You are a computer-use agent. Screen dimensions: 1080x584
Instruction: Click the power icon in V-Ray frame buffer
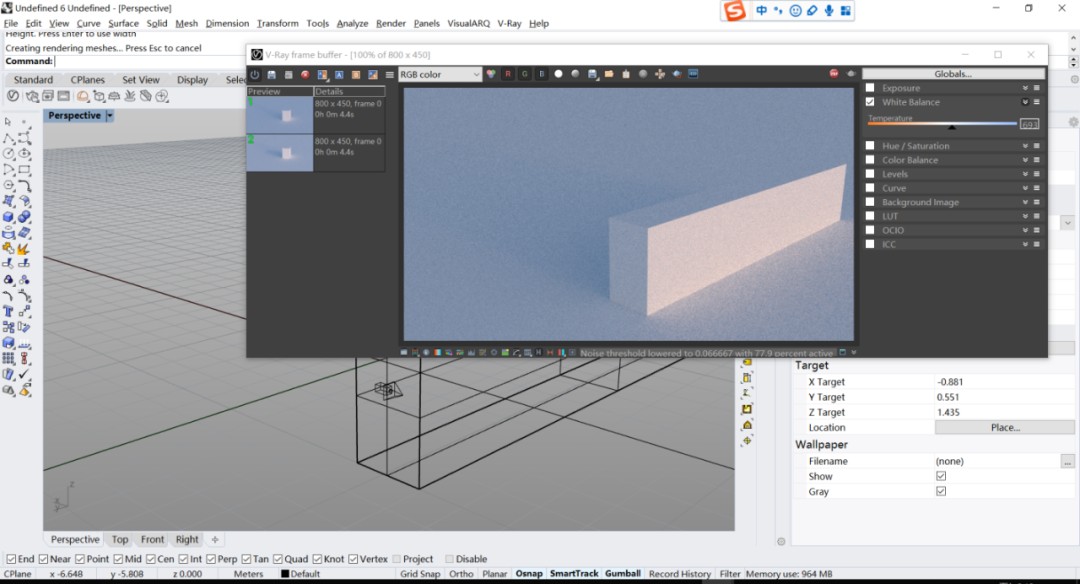255,74
